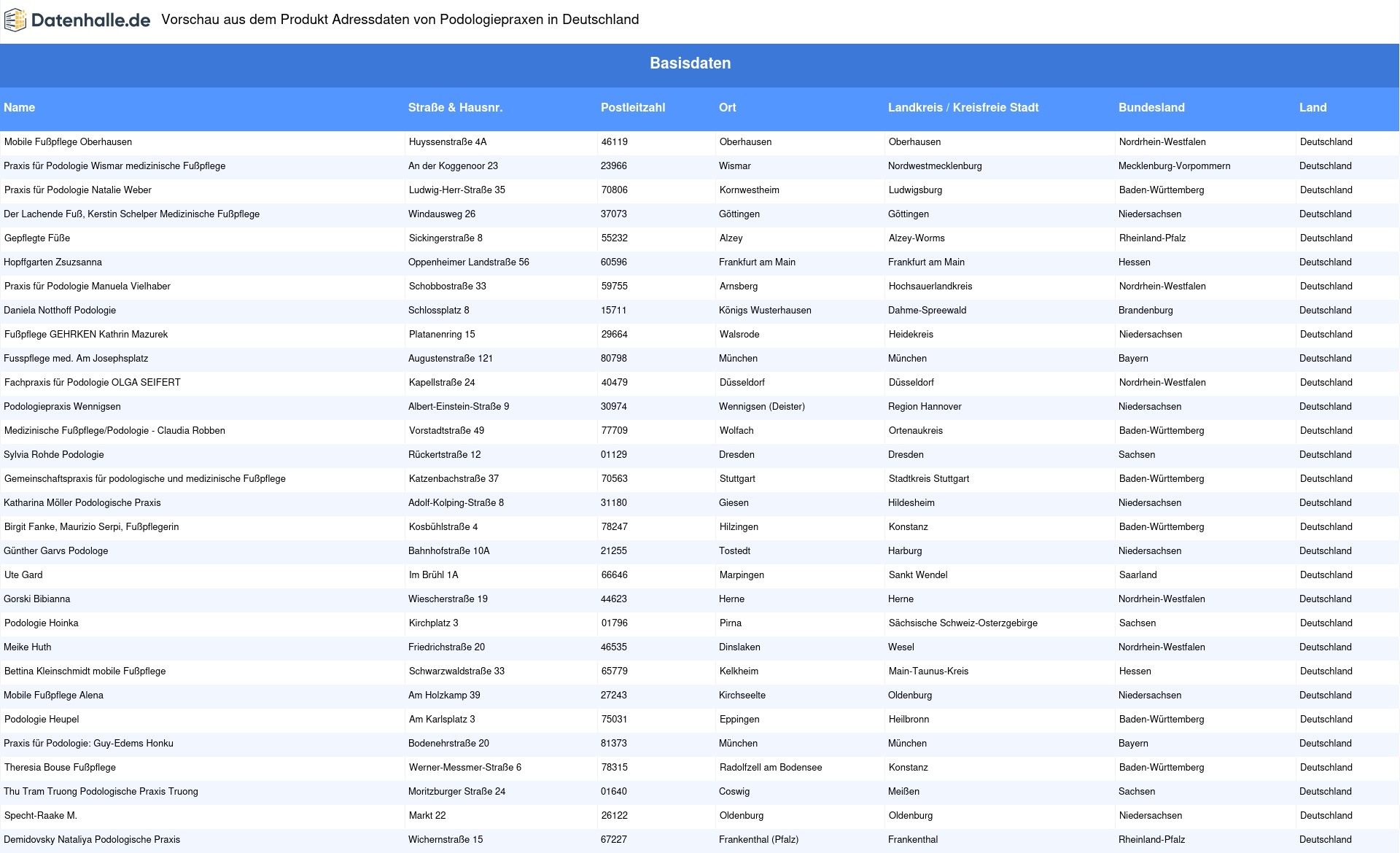This screenshot has height=853, width=1400.
Task: Select Sylvia Rohde Podologie entry
Action: [54, 455]
